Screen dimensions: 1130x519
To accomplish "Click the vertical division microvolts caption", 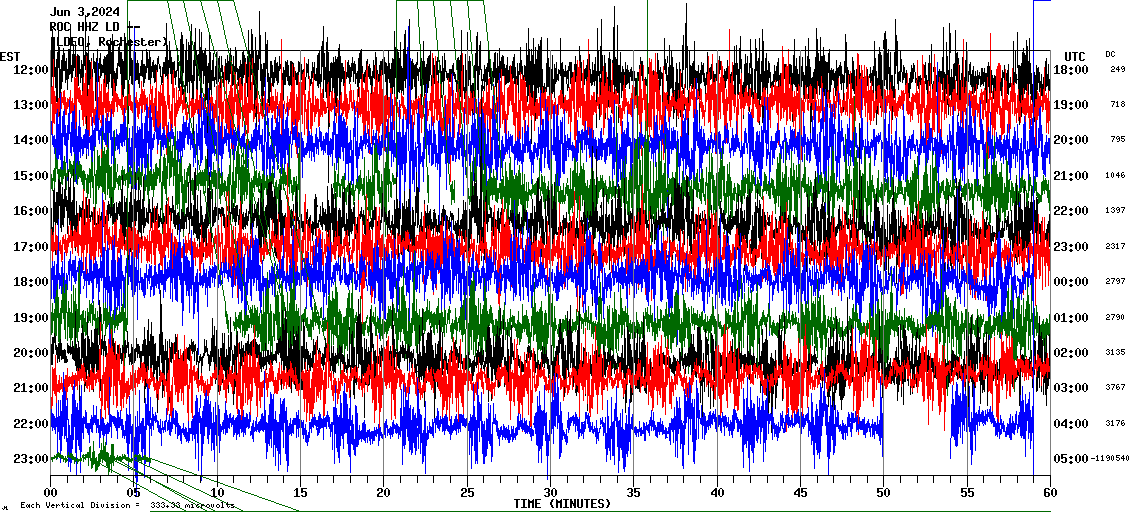I will pyautogui.click(x=128, y=506).
